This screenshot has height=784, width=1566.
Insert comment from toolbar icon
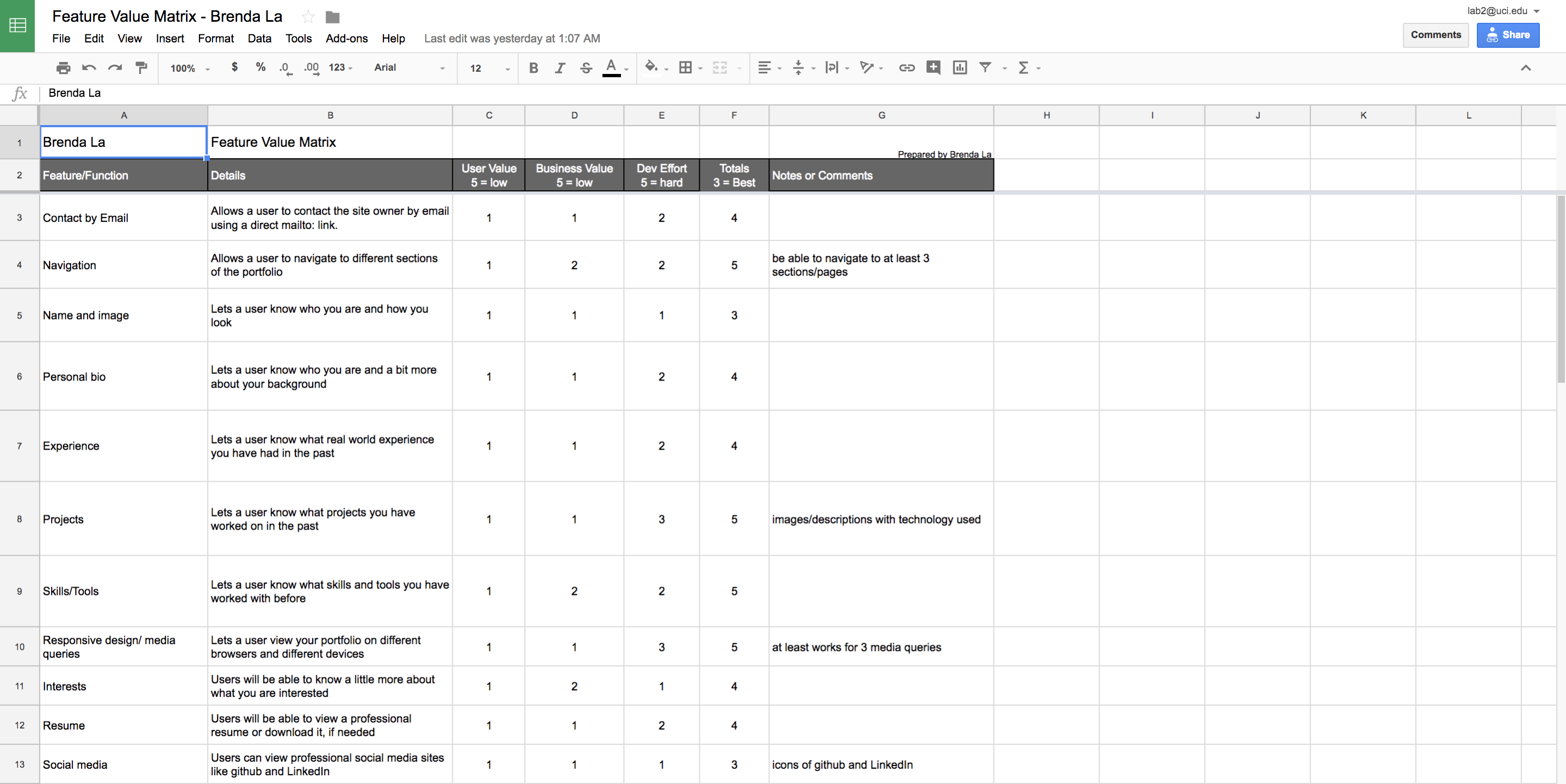pyautogui.click(x=933, y=68)
